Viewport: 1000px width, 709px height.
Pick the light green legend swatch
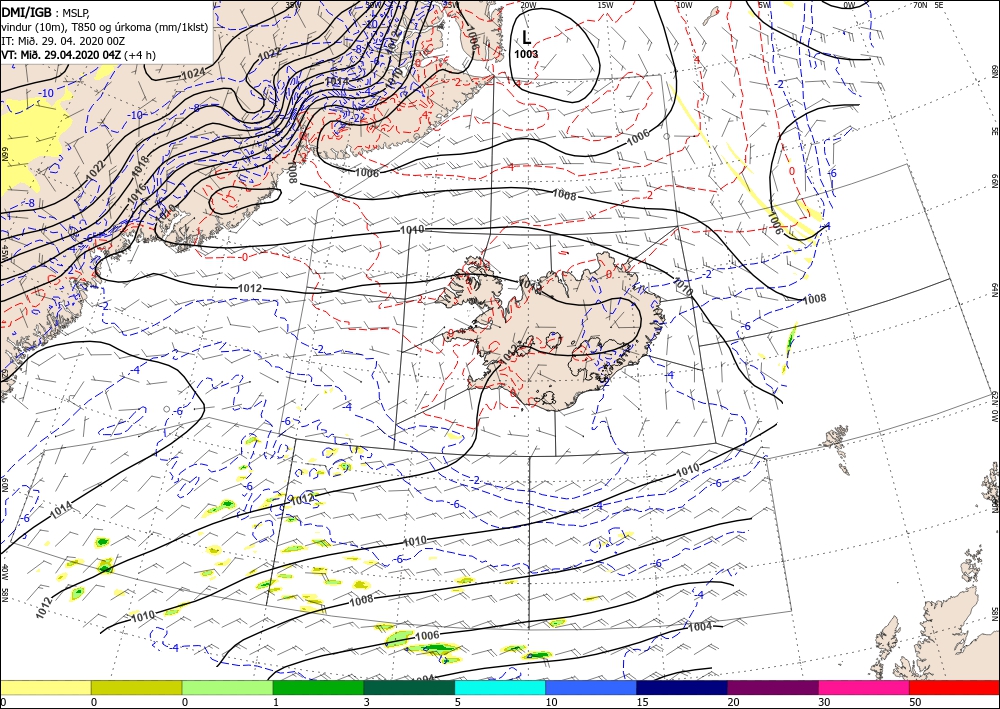click(227, 687)
